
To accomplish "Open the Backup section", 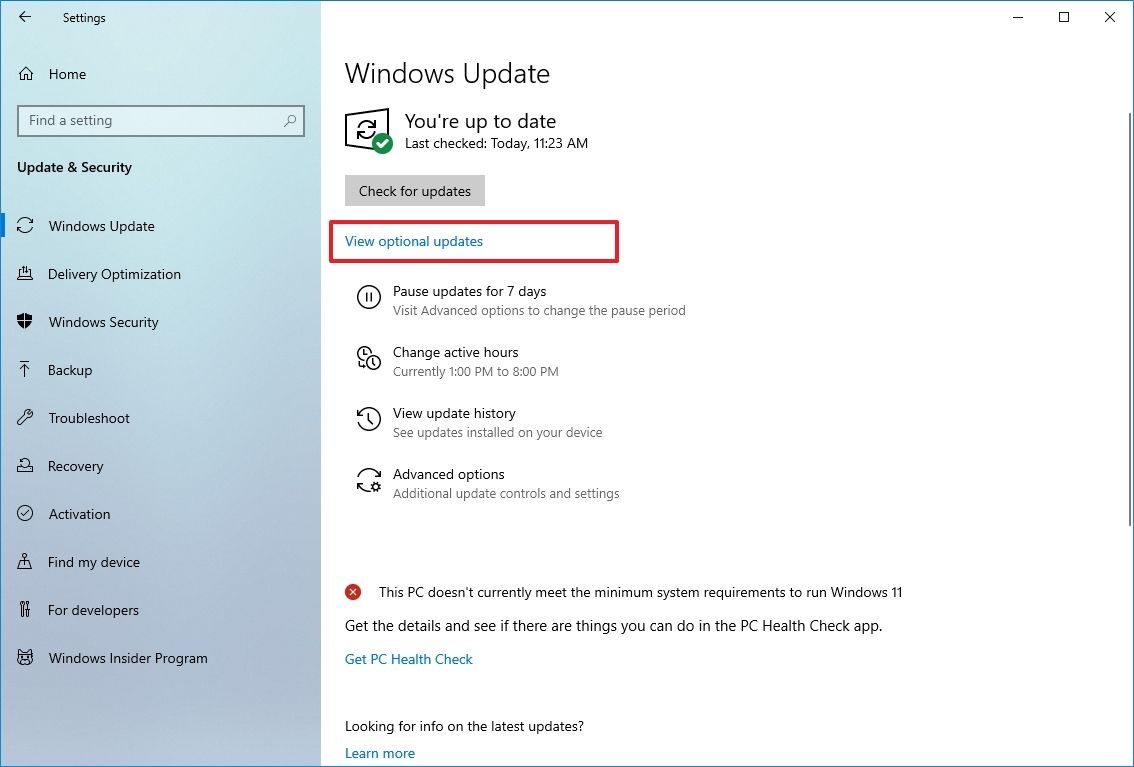I will (x=70, y=369).
